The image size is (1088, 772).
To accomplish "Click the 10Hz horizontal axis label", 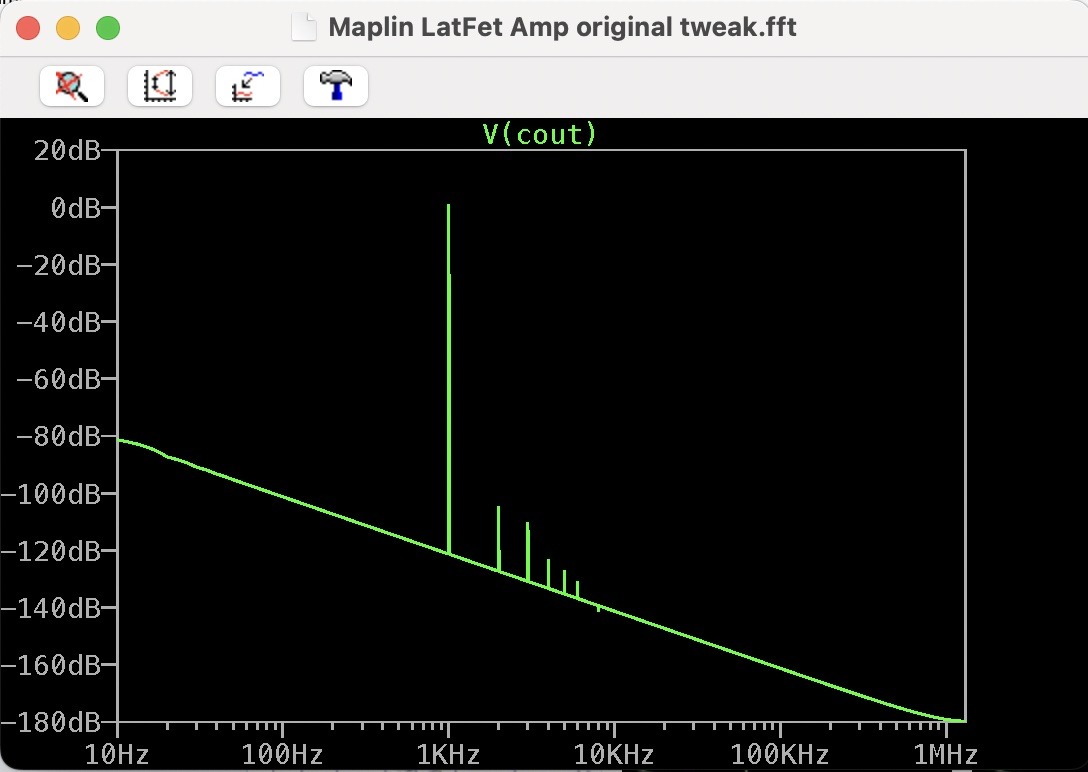I will tap(117, 754).
